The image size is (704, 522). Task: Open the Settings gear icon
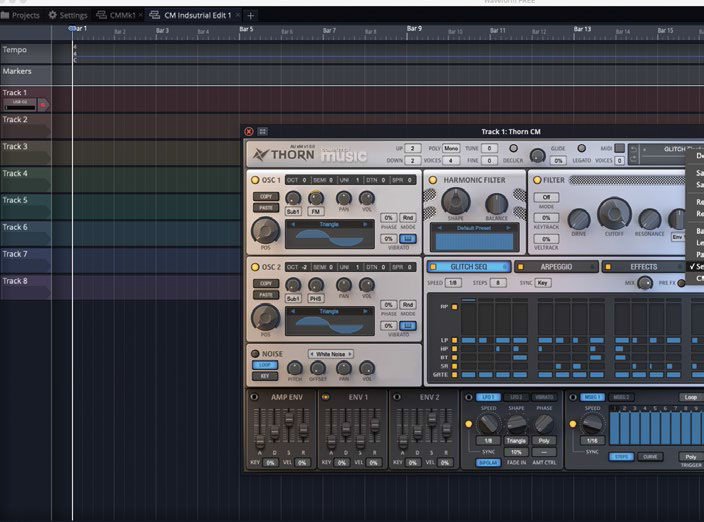53,15
